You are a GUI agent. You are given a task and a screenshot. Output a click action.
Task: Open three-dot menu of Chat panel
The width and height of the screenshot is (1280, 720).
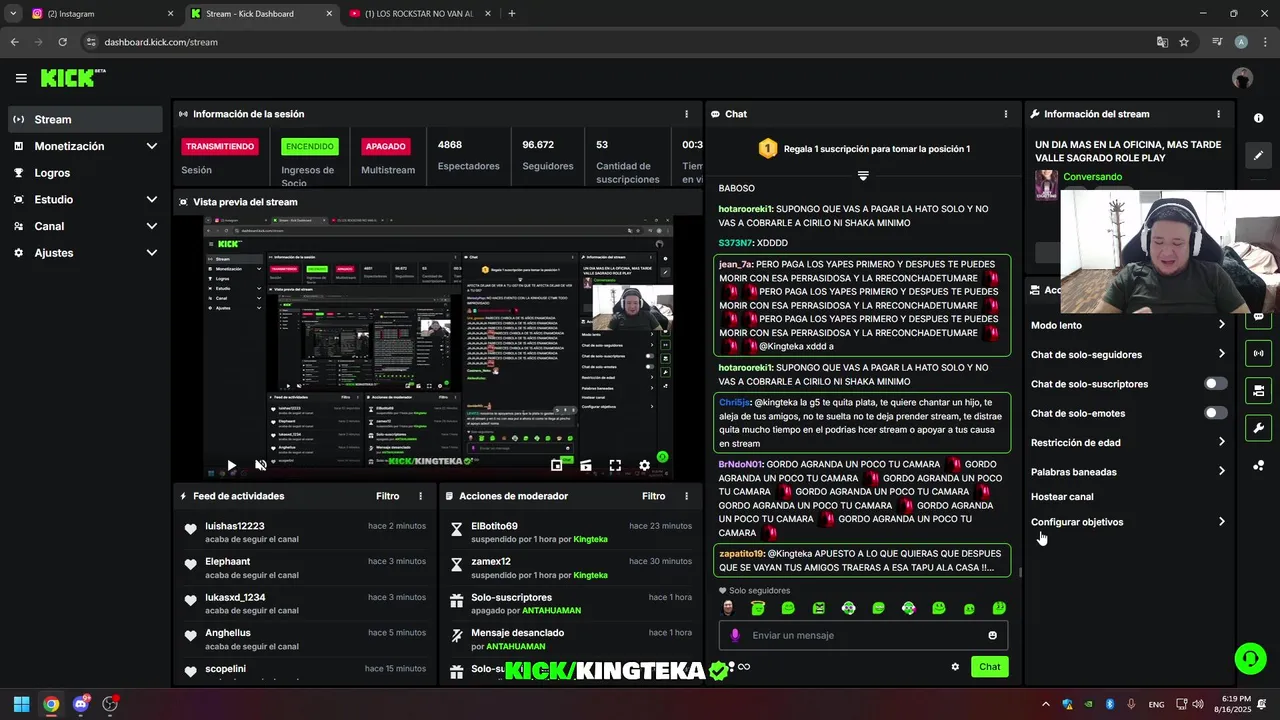[1005, 114]
